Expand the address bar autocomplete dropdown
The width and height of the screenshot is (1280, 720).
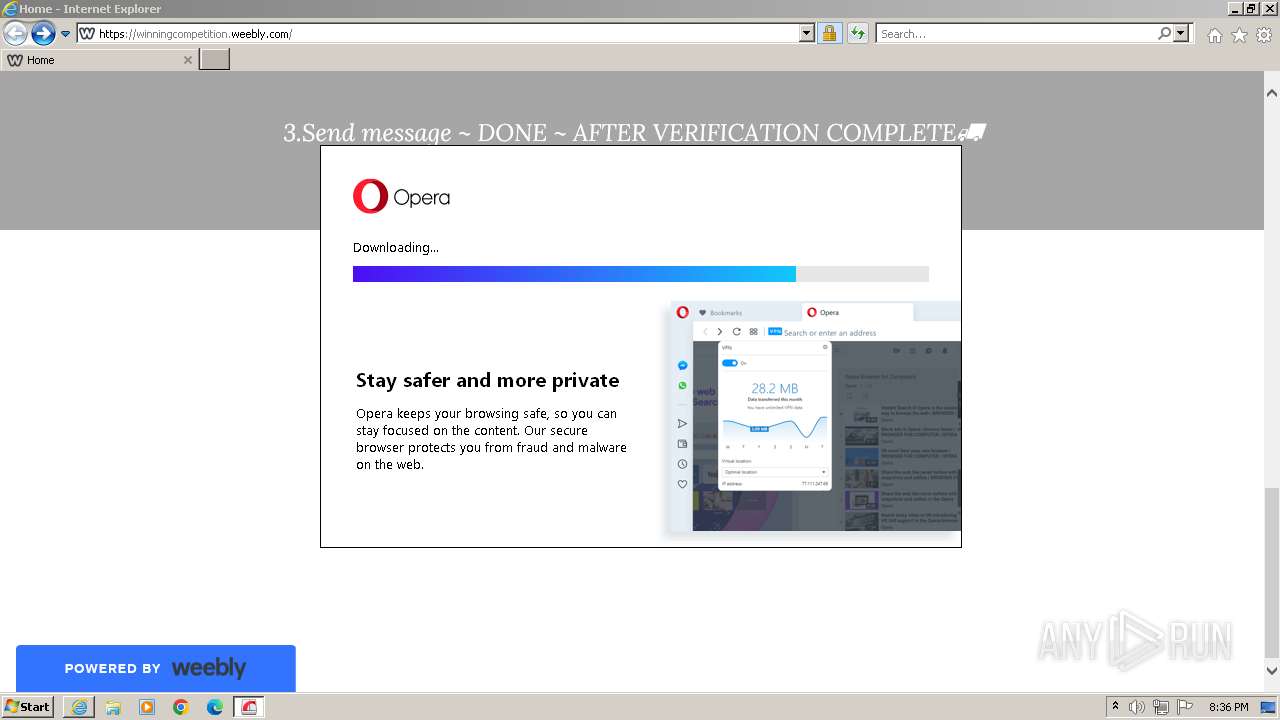(807, 34)
